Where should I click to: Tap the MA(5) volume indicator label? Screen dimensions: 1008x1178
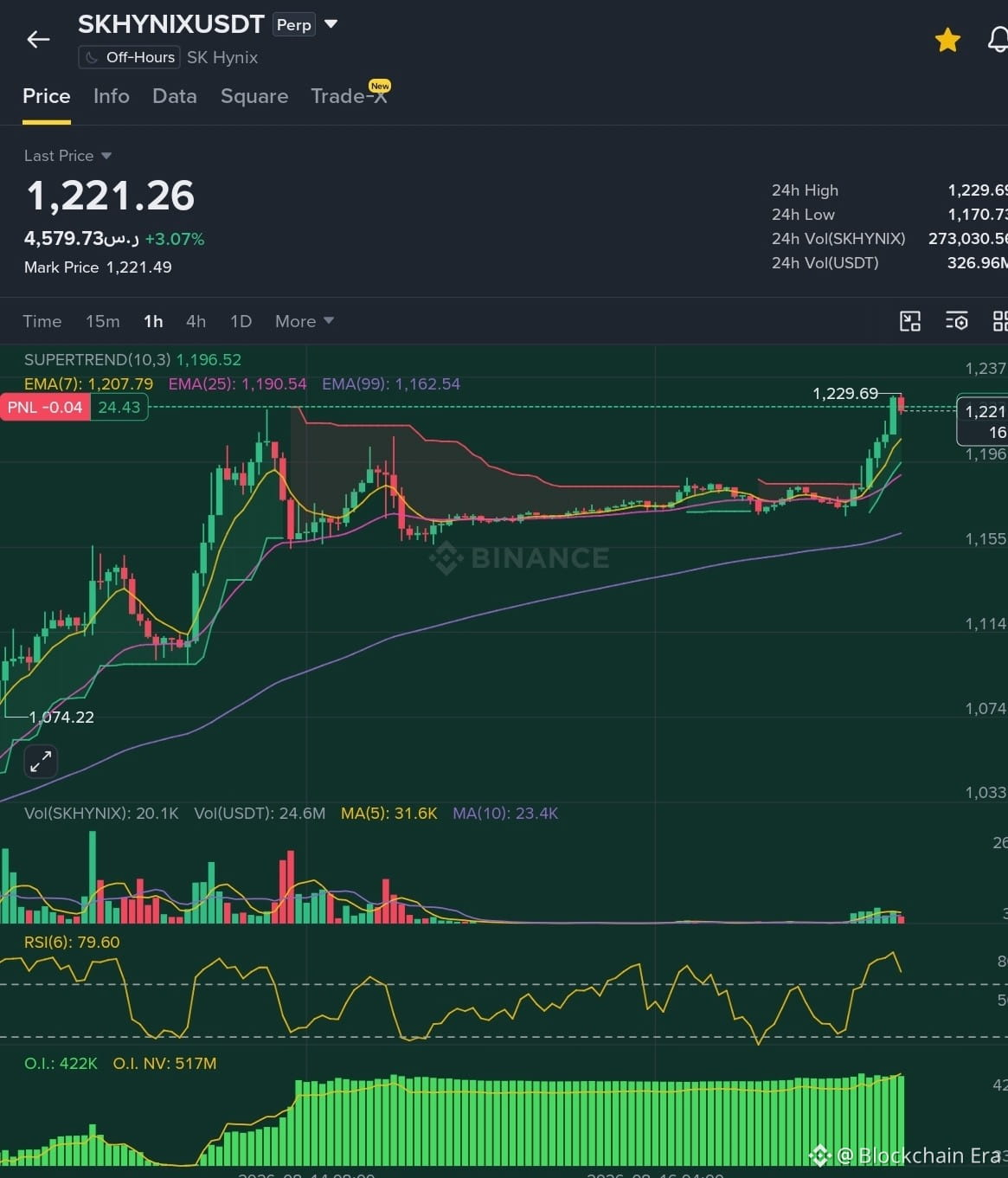pyautogui.click(x=389, y=814)
